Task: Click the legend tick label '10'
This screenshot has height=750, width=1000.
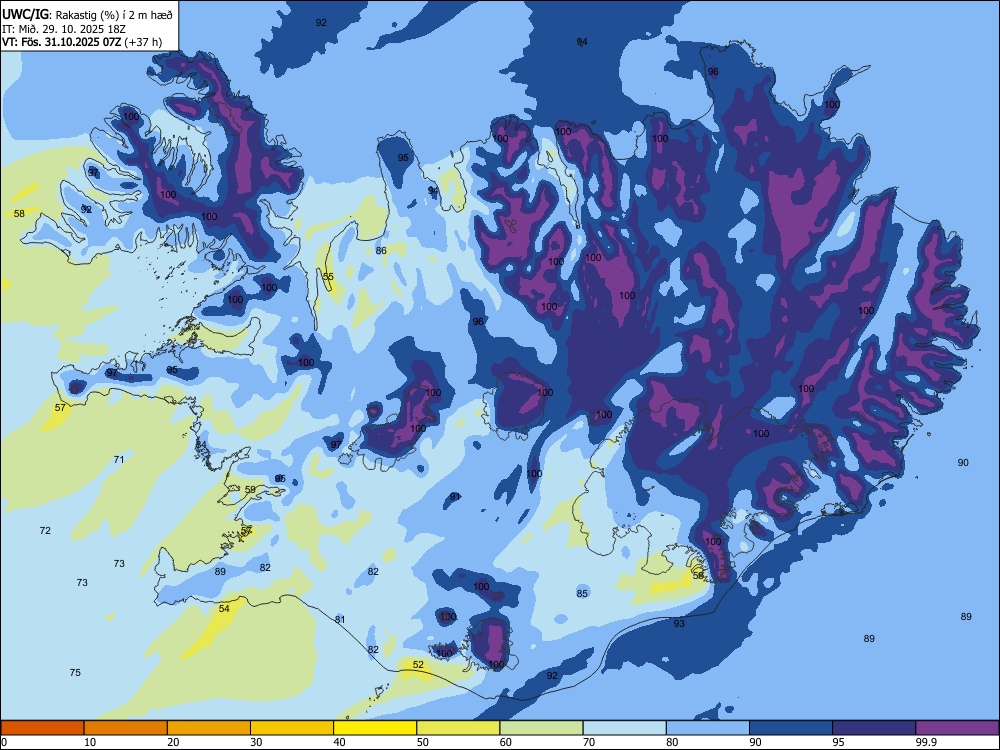Action: pos(90,742)
